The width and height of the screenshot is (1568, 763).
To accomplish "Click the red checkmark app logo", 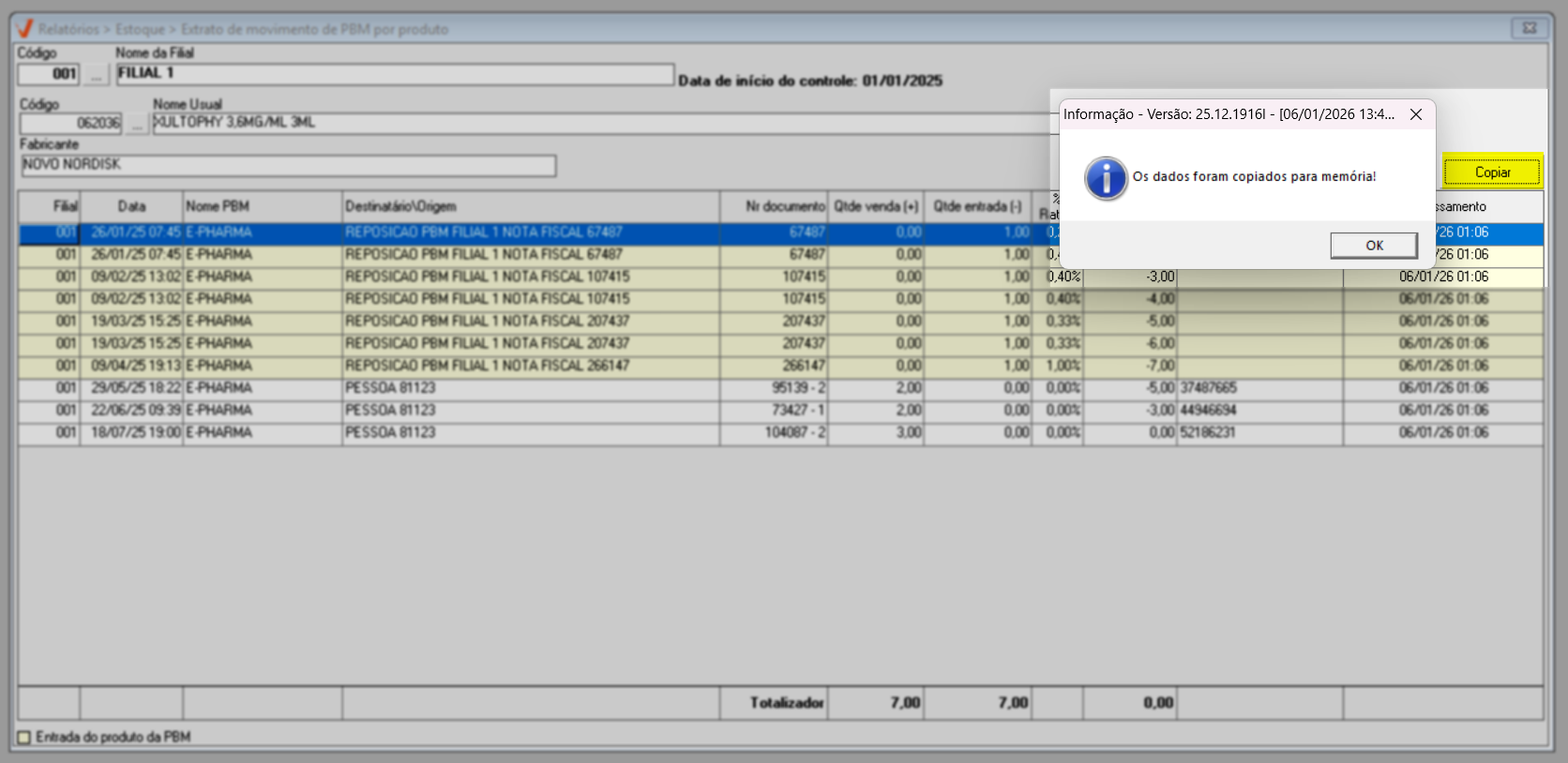I will point(24,29).
